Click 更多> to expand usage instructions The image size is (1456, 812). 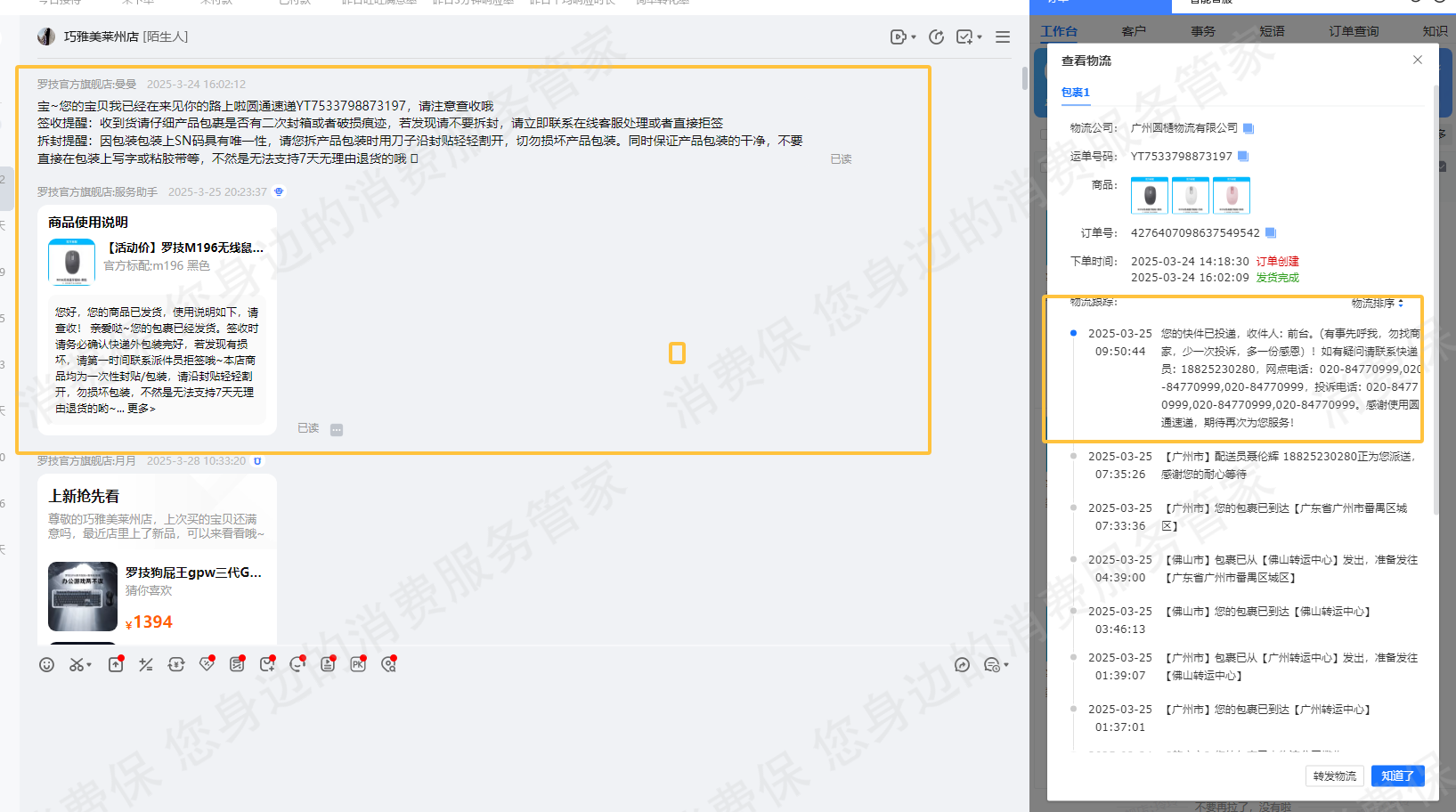[x=141, y=409]
